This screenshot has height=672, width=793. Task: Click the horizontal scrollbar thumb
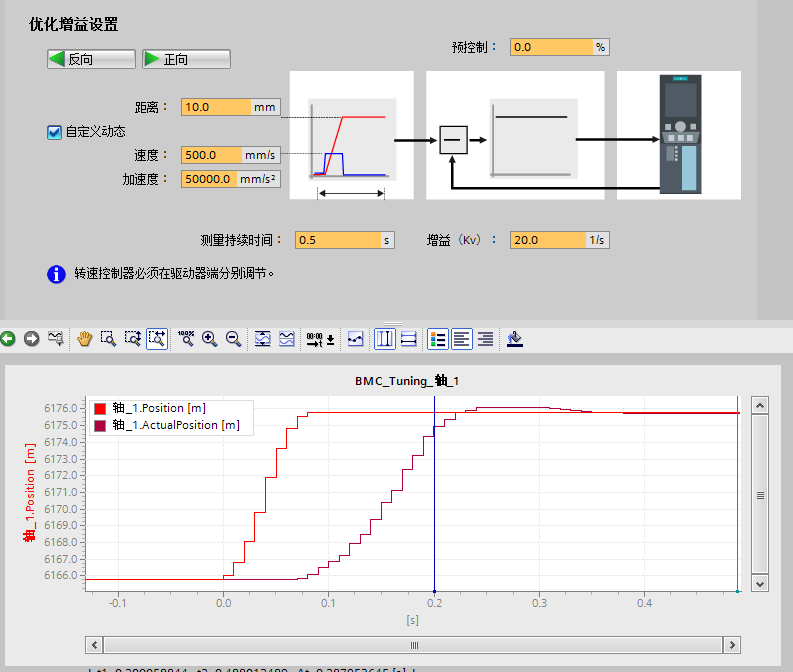(413, 645)
